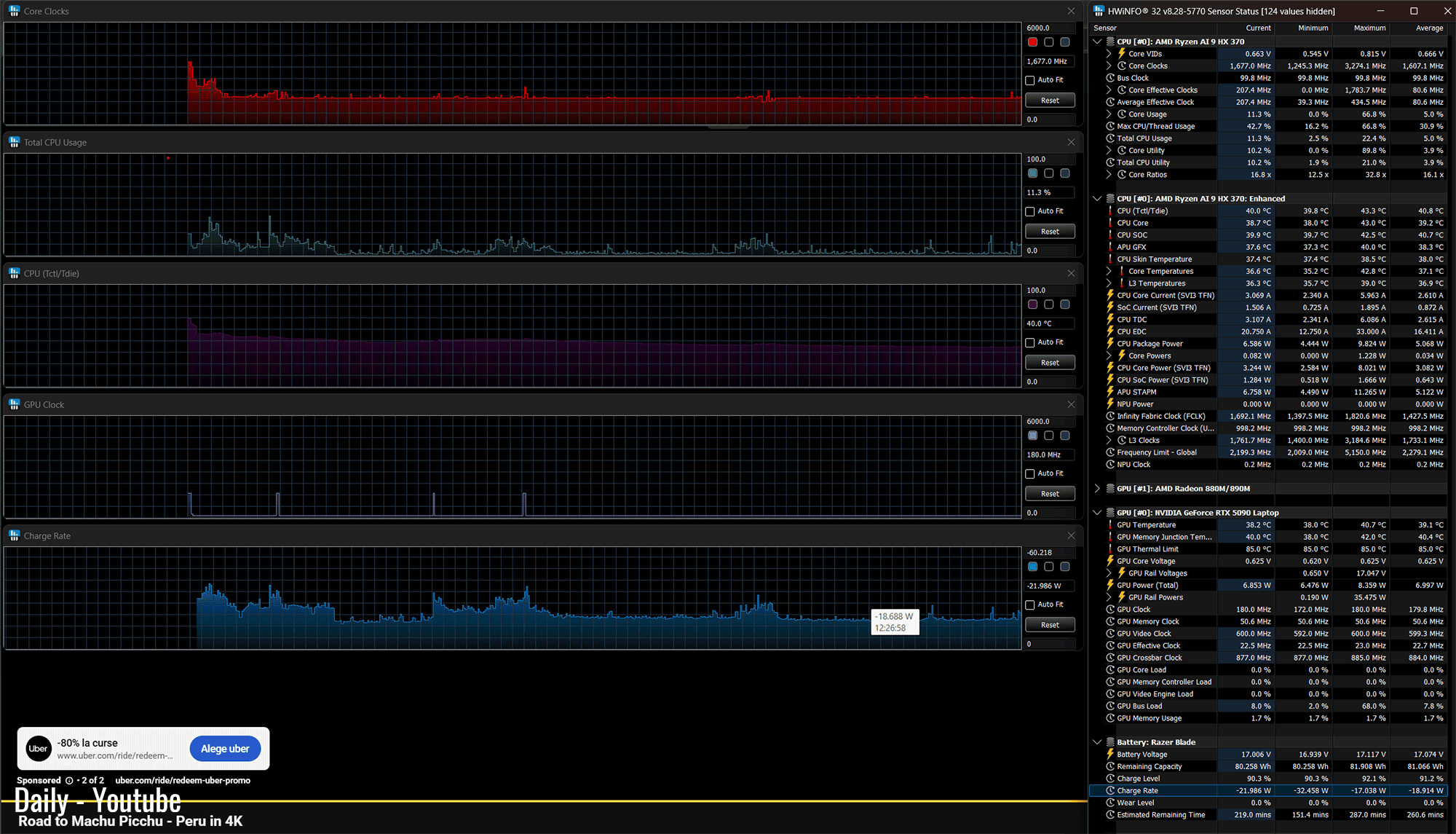Click the HWiNFO Sensor Status title bar icon
Viewport: 1456px width, 834px height.
pyautogui.click(x=1099, y=11)
